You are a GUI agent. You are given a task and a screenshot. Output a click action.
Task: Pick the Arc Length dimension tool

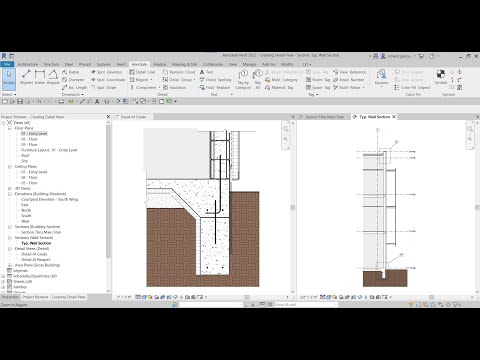tap(75, 87)
